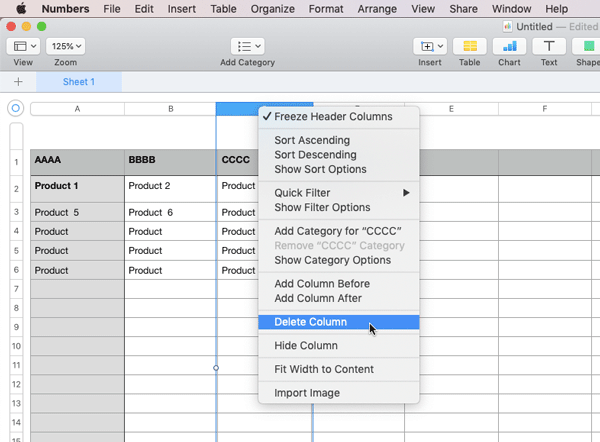
Task: Click the Text box toolbar icon
Action: (x=548, y=46)
